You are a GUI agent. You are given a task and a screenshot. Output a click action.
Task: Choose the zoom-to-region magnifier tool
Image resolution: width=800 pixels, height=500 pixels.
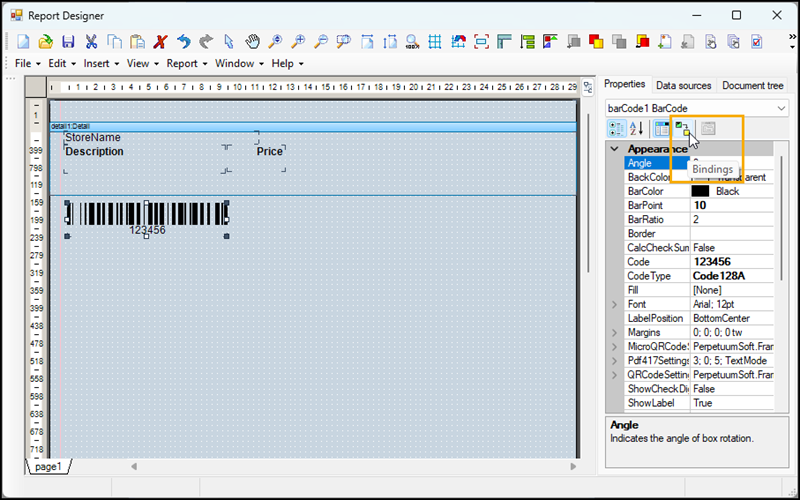click(x=344, y=41)
